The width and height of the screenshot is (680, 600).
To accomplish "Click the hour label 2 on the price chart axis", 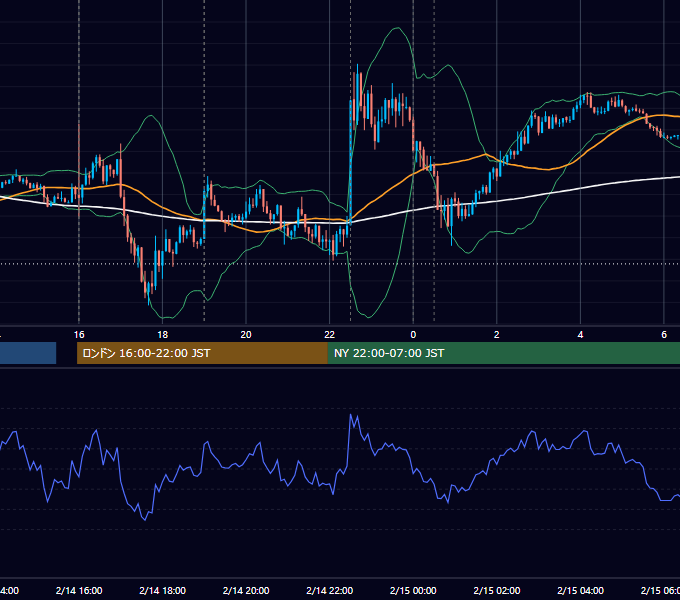I will [x=497, y=335].
